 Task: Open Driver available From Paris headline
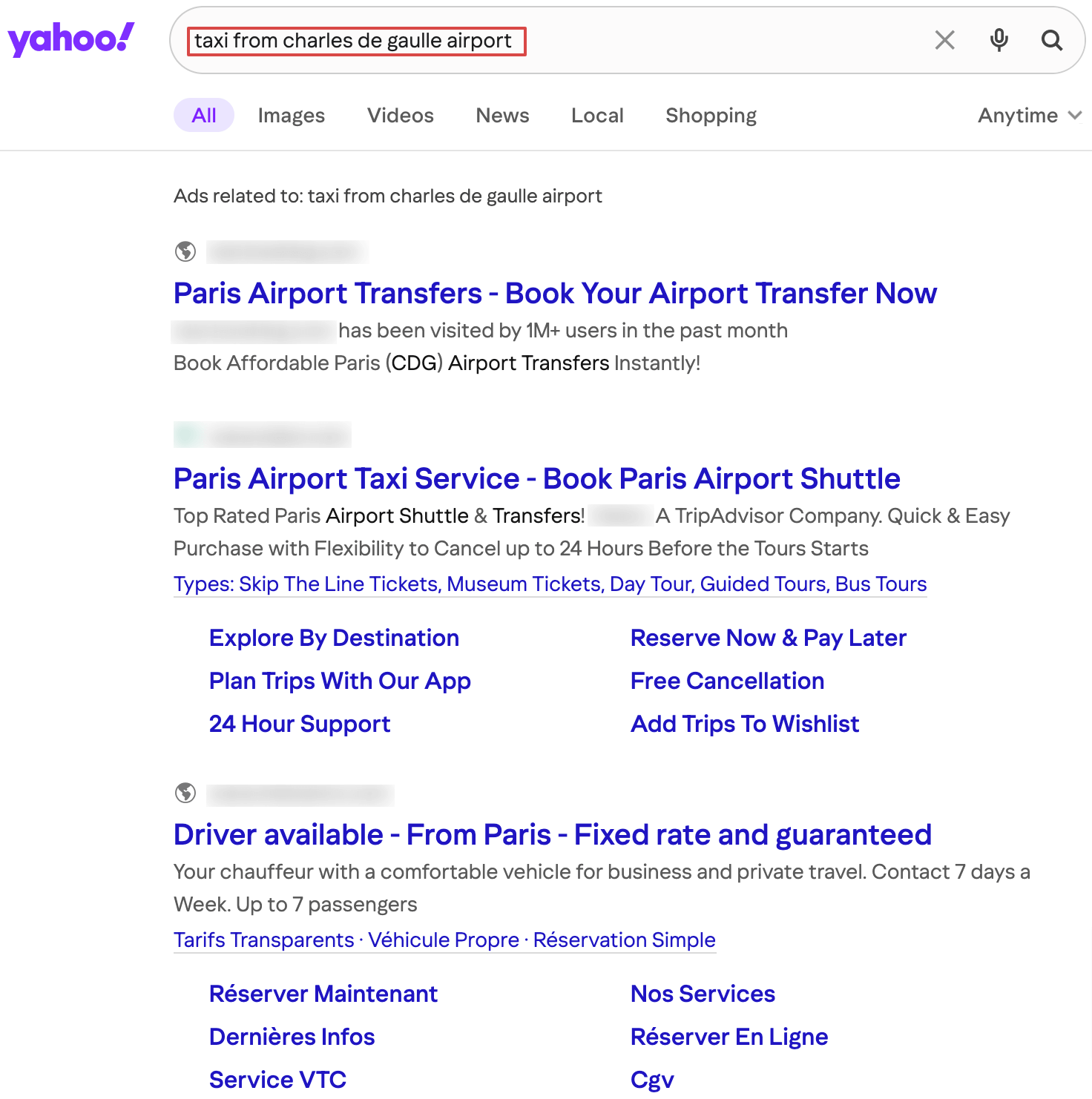click(x=553, y=835)
